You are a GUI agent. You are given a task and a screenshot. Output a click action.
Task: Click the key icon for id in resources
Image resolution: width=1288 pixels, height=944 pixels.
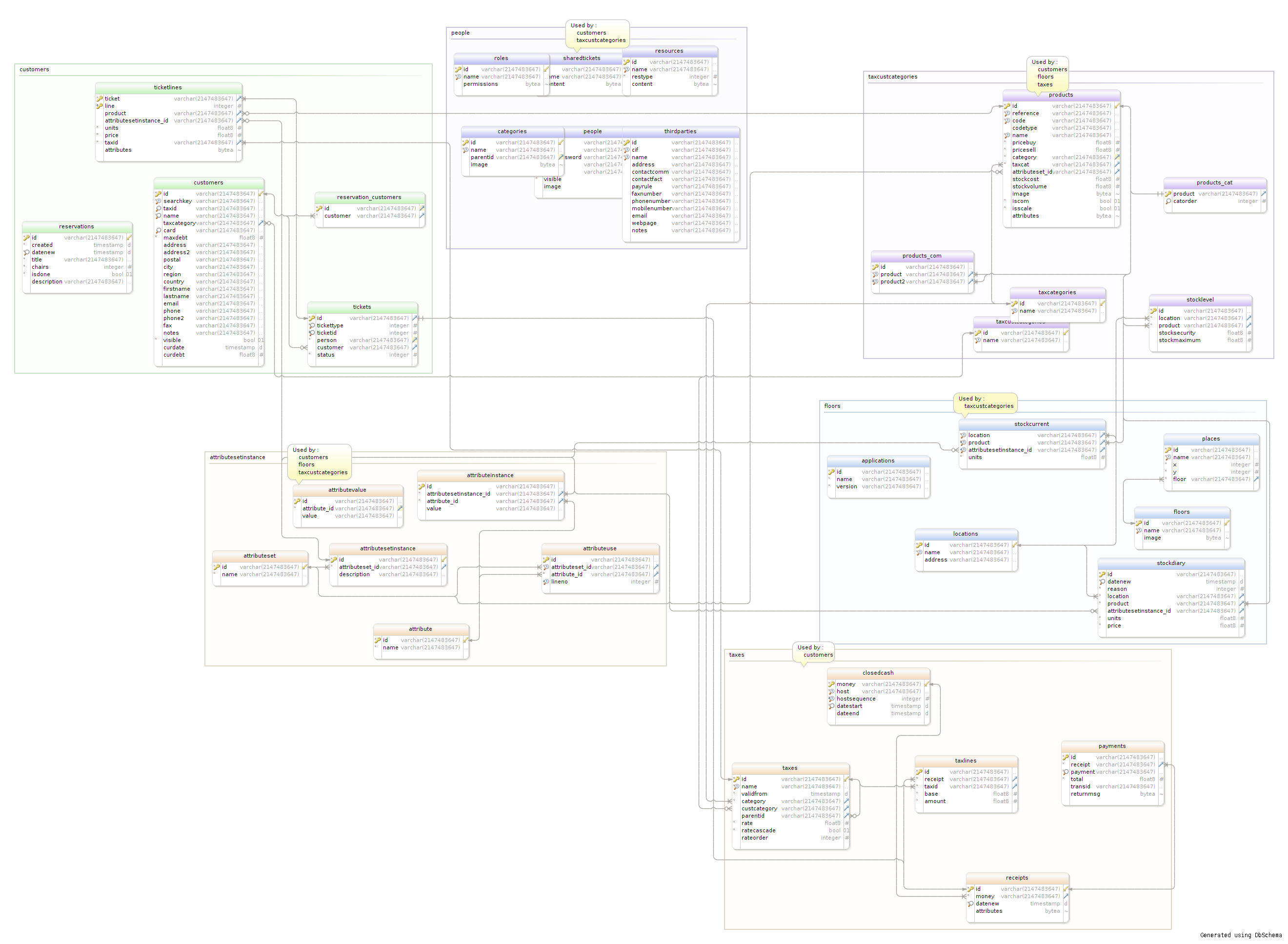click(x=626, y=62)
